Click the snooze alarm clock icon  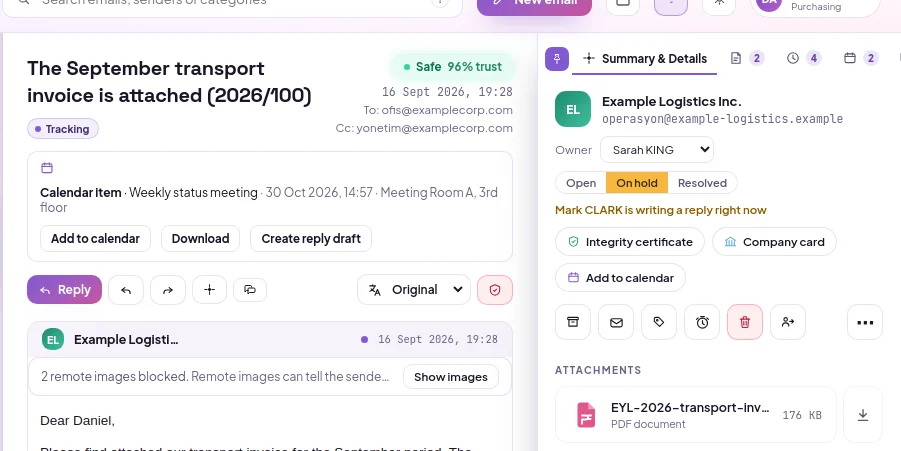(702, 322)
